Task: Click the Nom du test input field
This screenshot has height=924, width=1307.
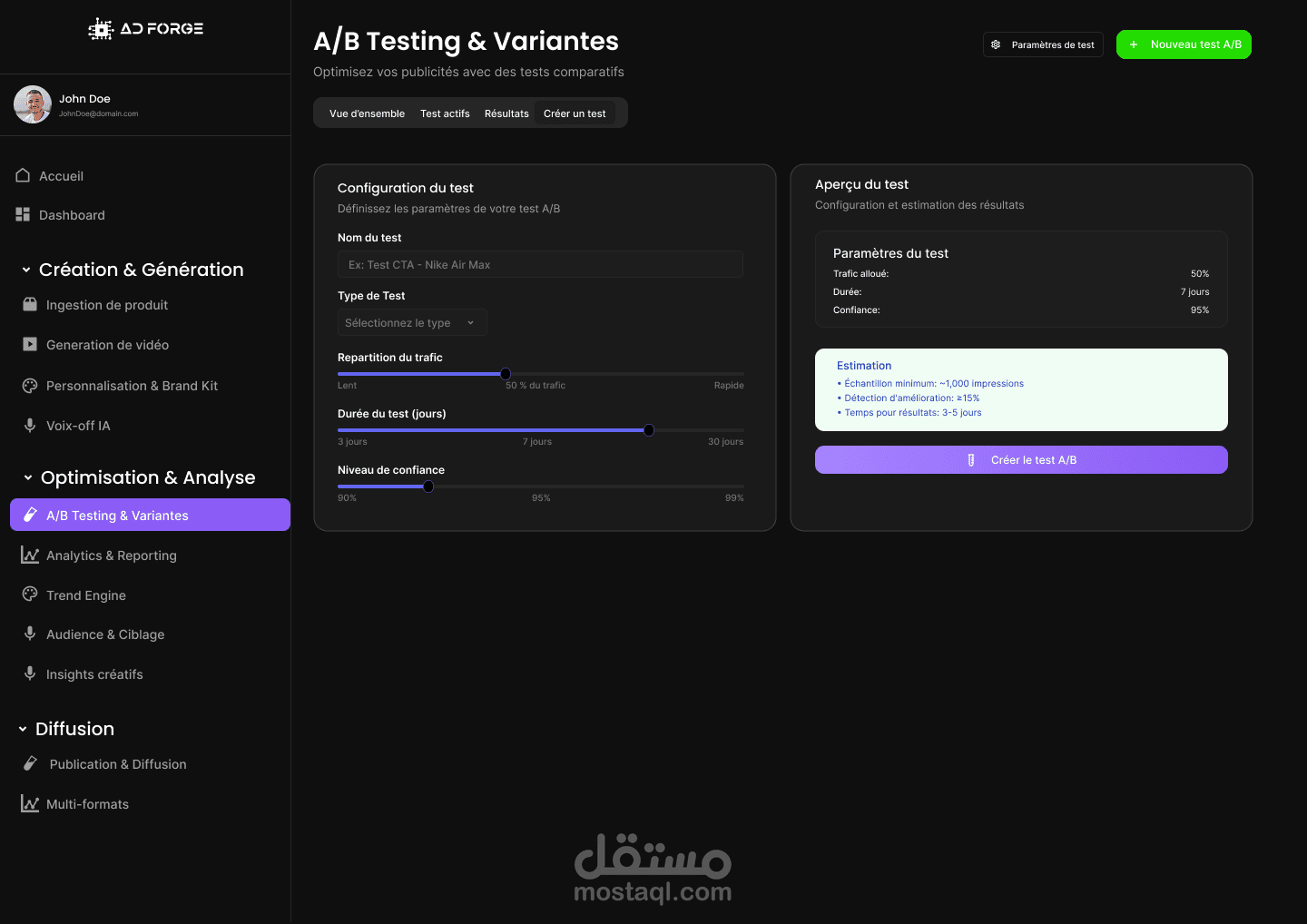Action: (540, 265)
